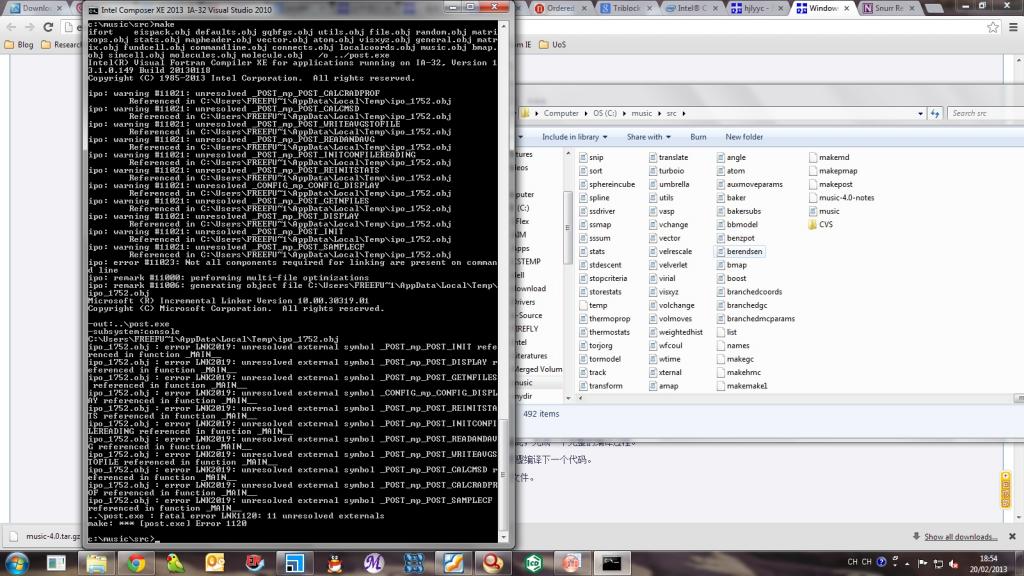Click the Search src input field
Viewport: 1024px width, 576px height.
point(985,114)
